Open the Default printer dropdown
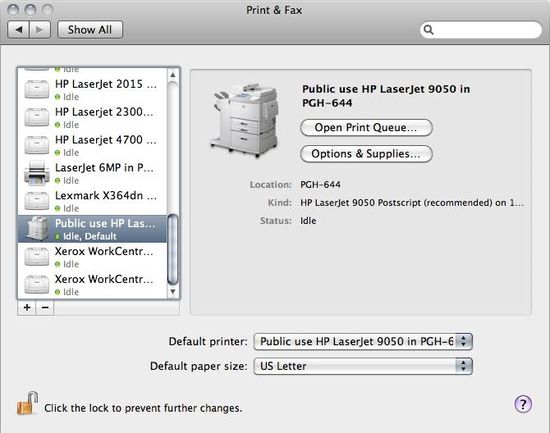The image size is (550, 433). point(363,341)
